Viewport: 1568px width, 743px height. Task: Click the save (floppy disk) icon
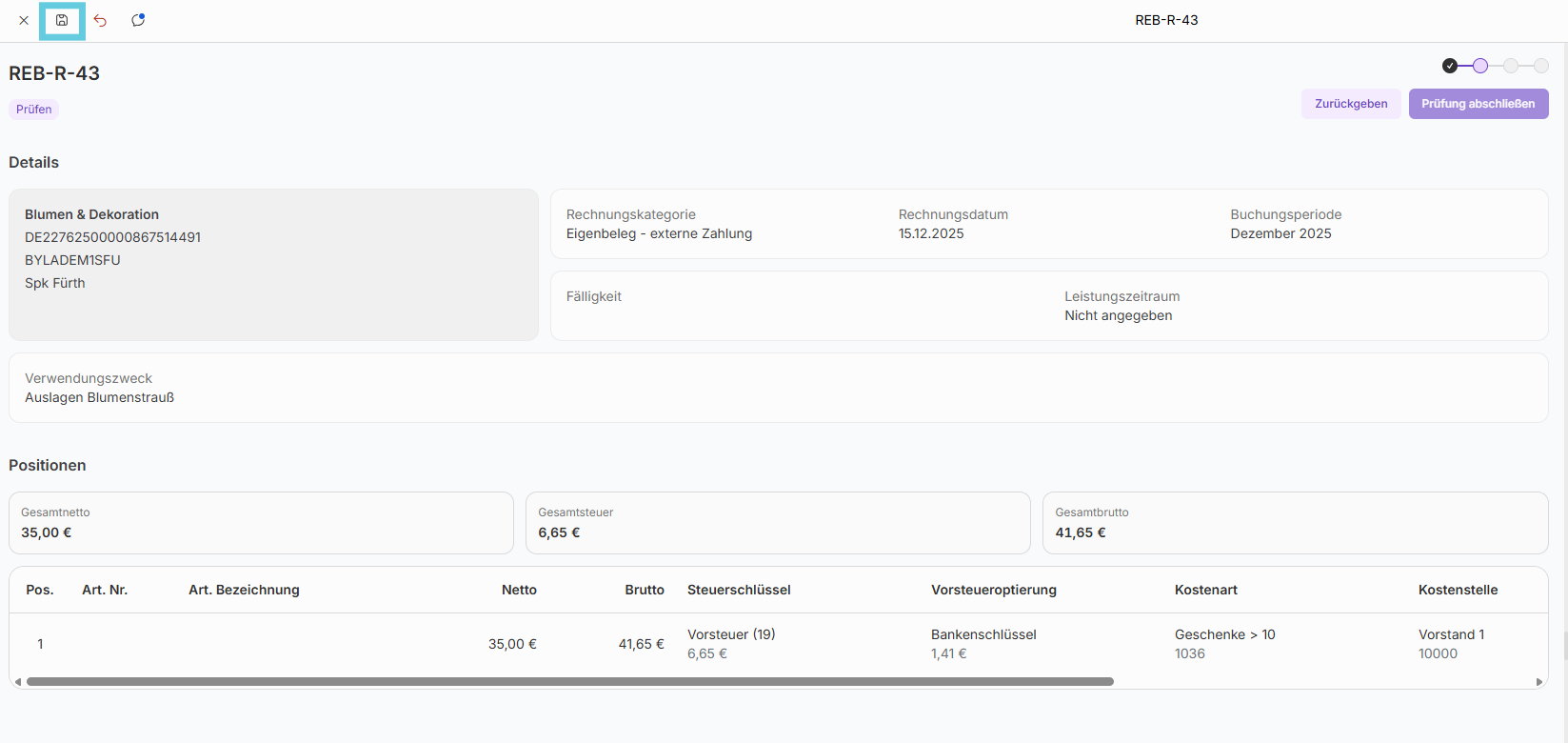[62, 20]
